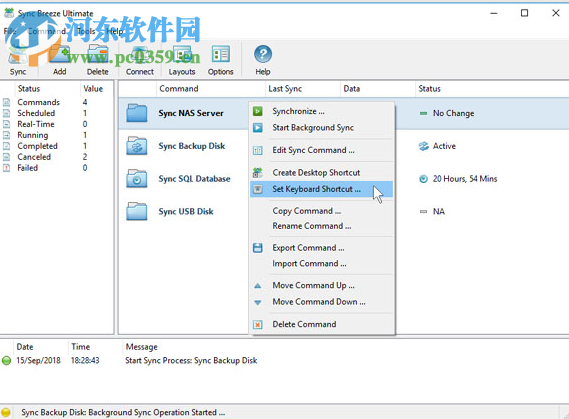Click the Sync USB Disk folder icon
Image resolution: width=569 pixels, height=419 pixels.
tap(136, 211)
